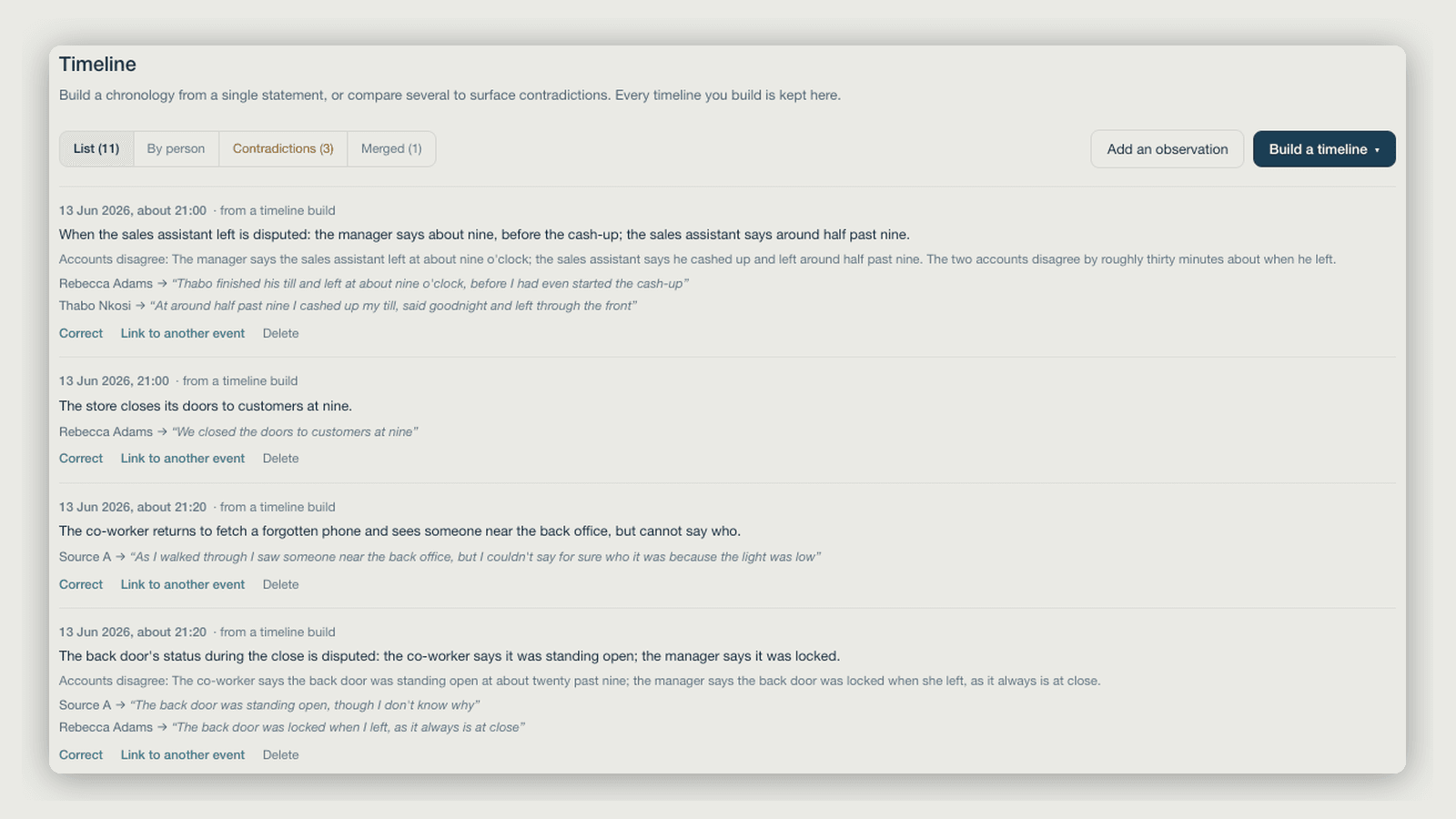1456x819 pixels.
Task: Delete the back door status event
Action: [x=280, y=754]
